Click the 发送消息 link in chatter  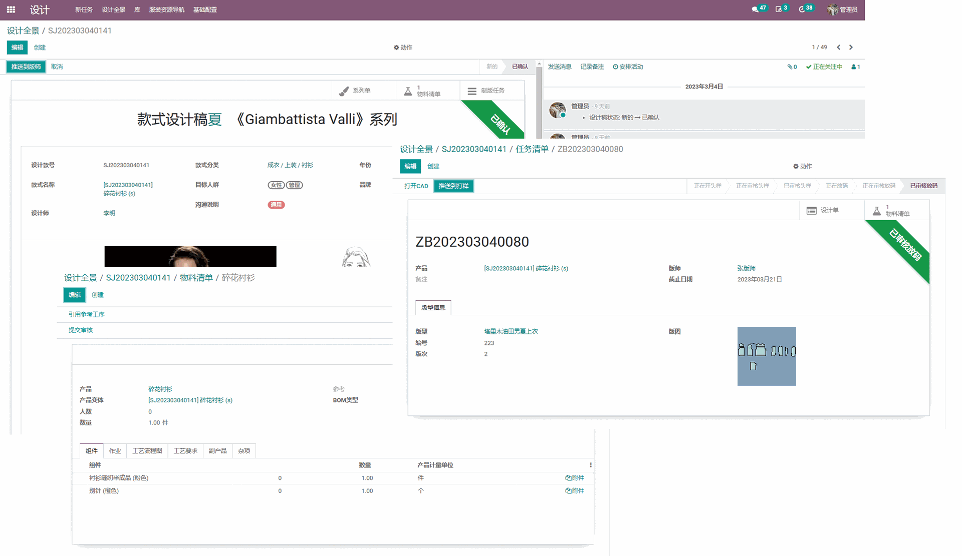pyautogui.click(x=559, y=67)
